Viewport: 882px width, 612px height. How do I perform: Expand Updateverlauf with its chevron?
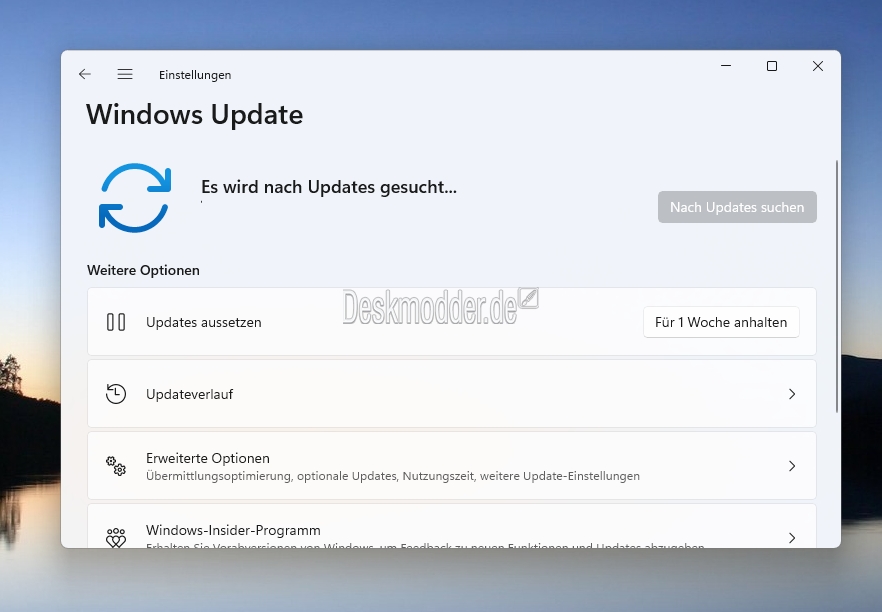(x=792, y=394)
